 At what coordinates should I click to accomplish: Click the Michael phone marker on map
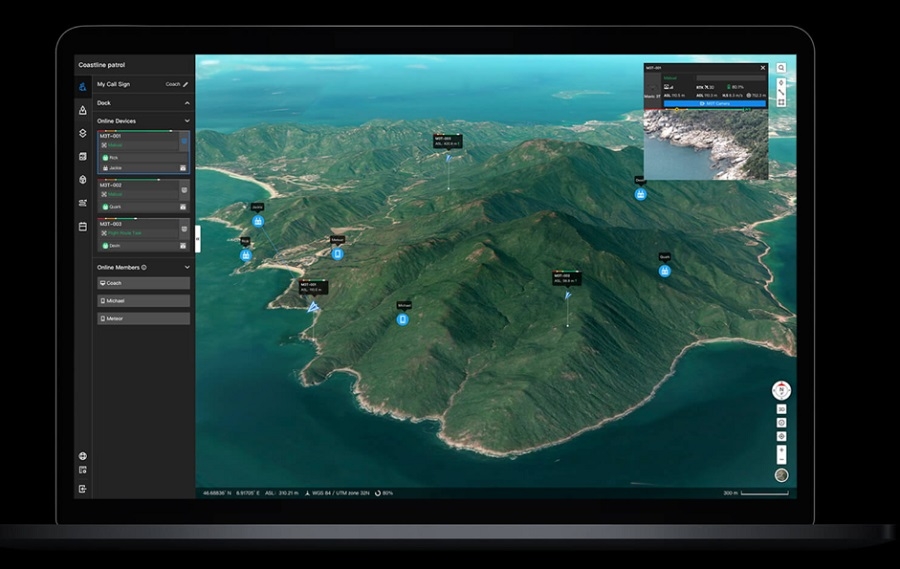403,320
